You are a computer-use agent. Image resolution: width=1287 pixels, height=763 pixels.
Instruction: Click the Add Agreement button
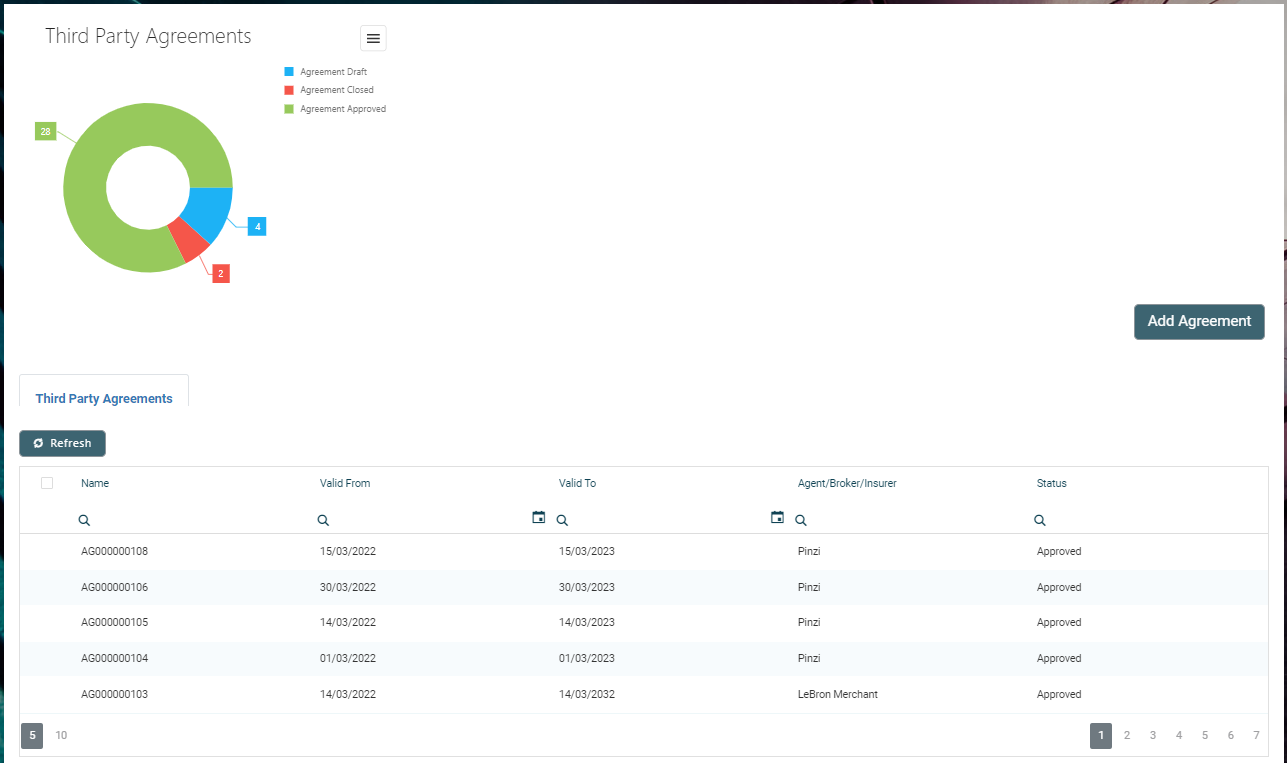tap(1198, 322)
